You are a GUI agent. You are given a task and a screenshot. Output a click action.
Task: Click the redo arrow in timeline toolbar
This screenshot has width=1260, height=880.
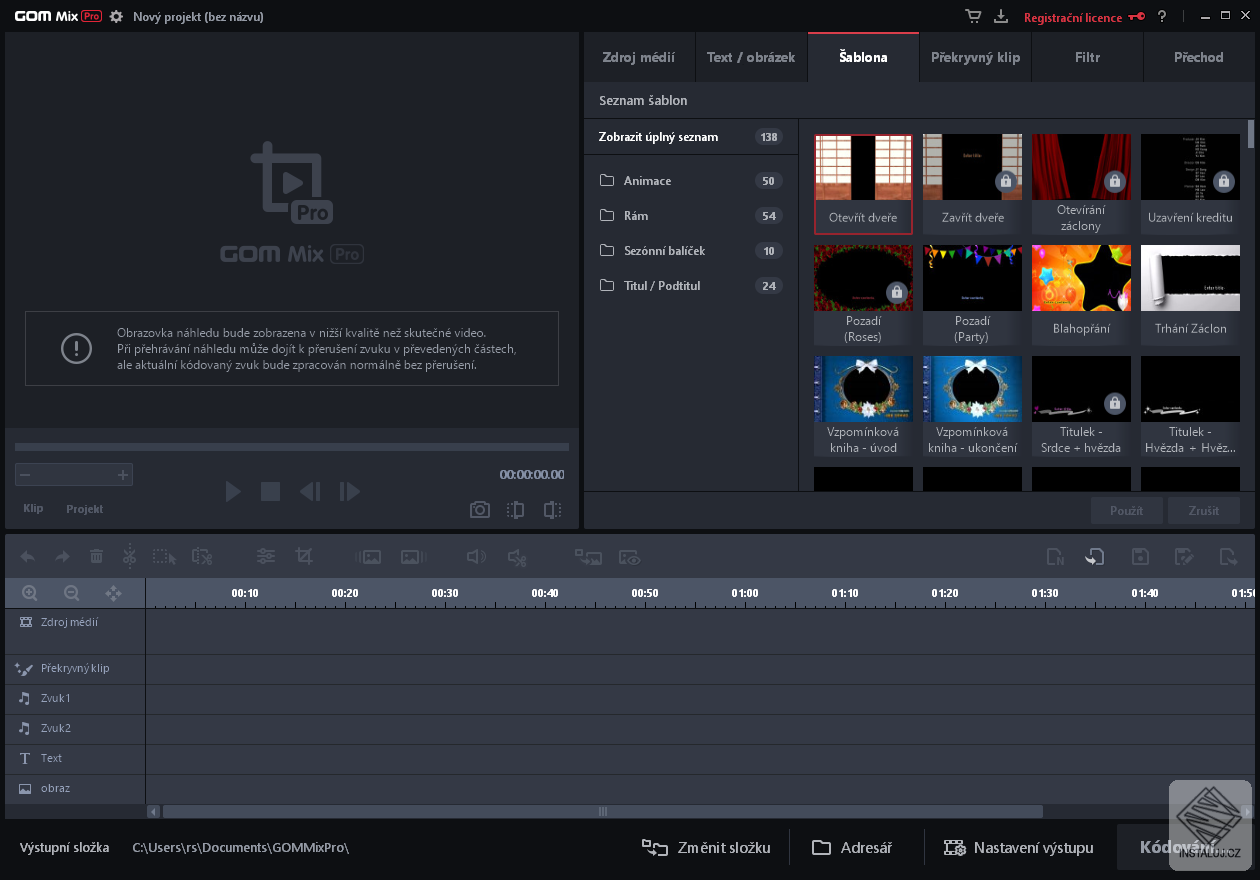click(62, 557)
